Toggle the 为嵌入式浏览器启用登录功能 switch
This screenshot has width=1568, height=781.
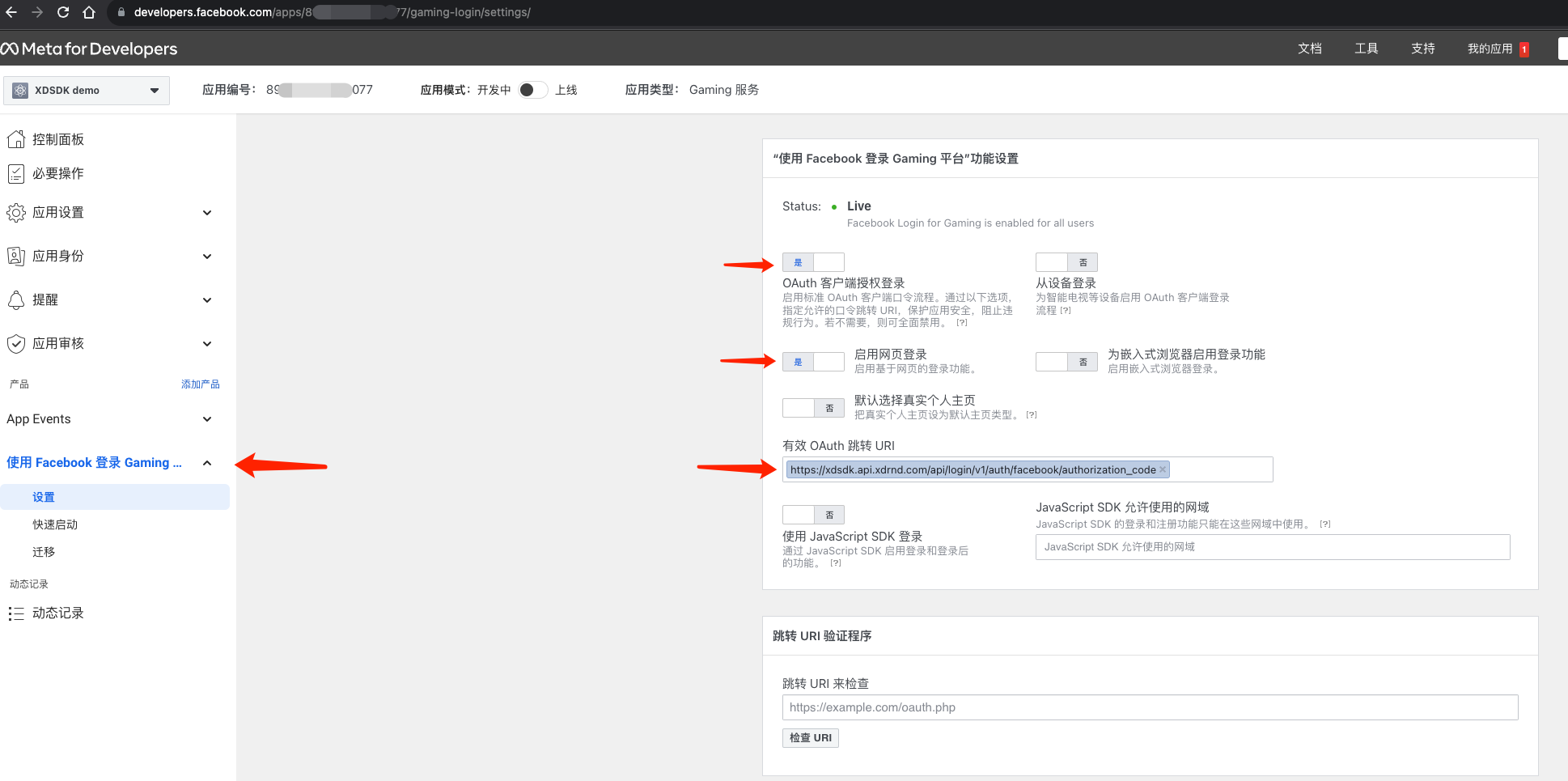1066,362
